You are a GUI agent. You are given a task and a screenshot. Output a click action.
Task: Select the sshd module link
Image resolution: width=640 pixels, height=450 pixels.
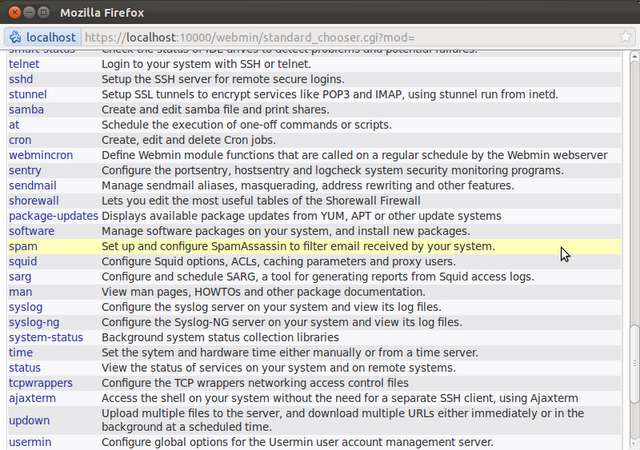[21, 79]
